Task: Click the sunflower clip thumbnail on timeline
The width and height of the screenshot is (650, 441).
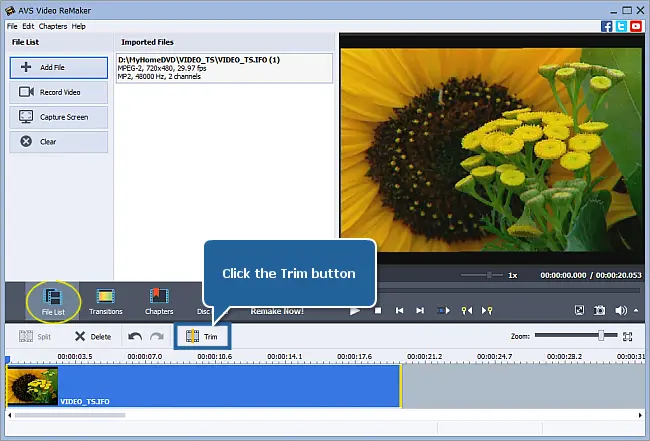Action: [32, 386]
